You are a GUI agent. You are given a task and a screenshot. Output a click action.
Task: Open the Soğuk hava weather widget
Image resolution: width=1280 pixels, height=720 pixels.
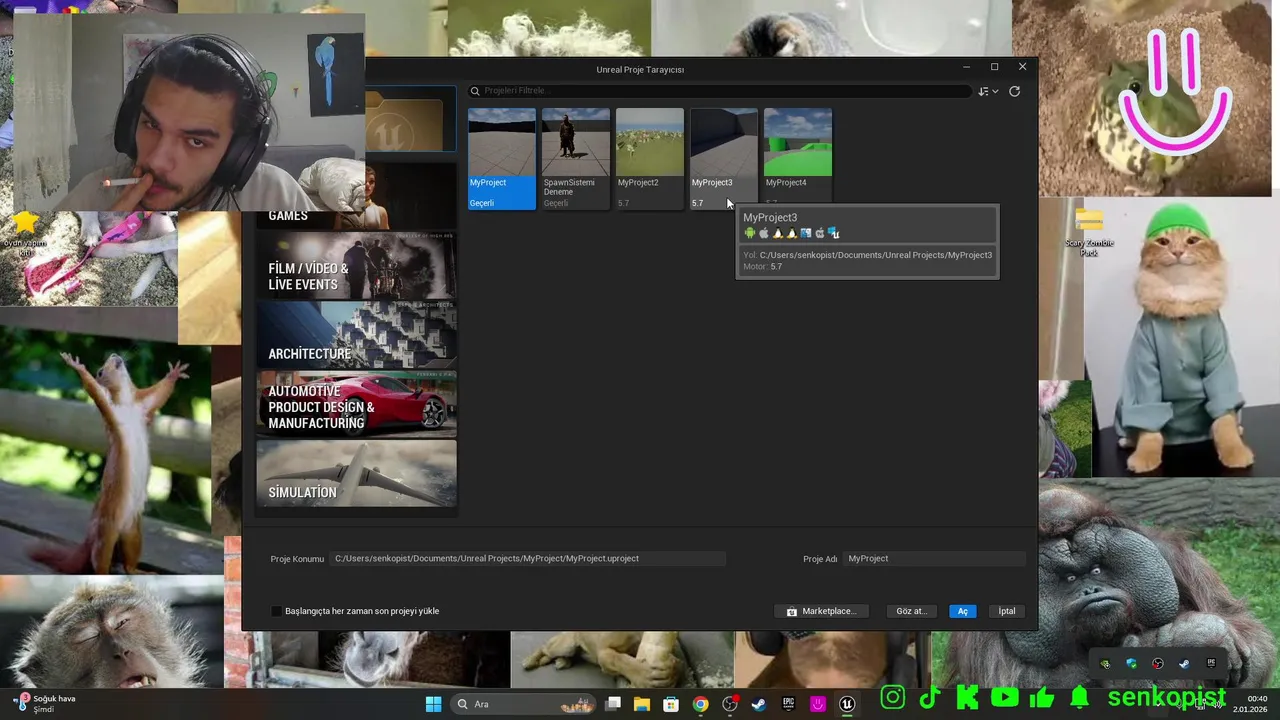point(45,704)
